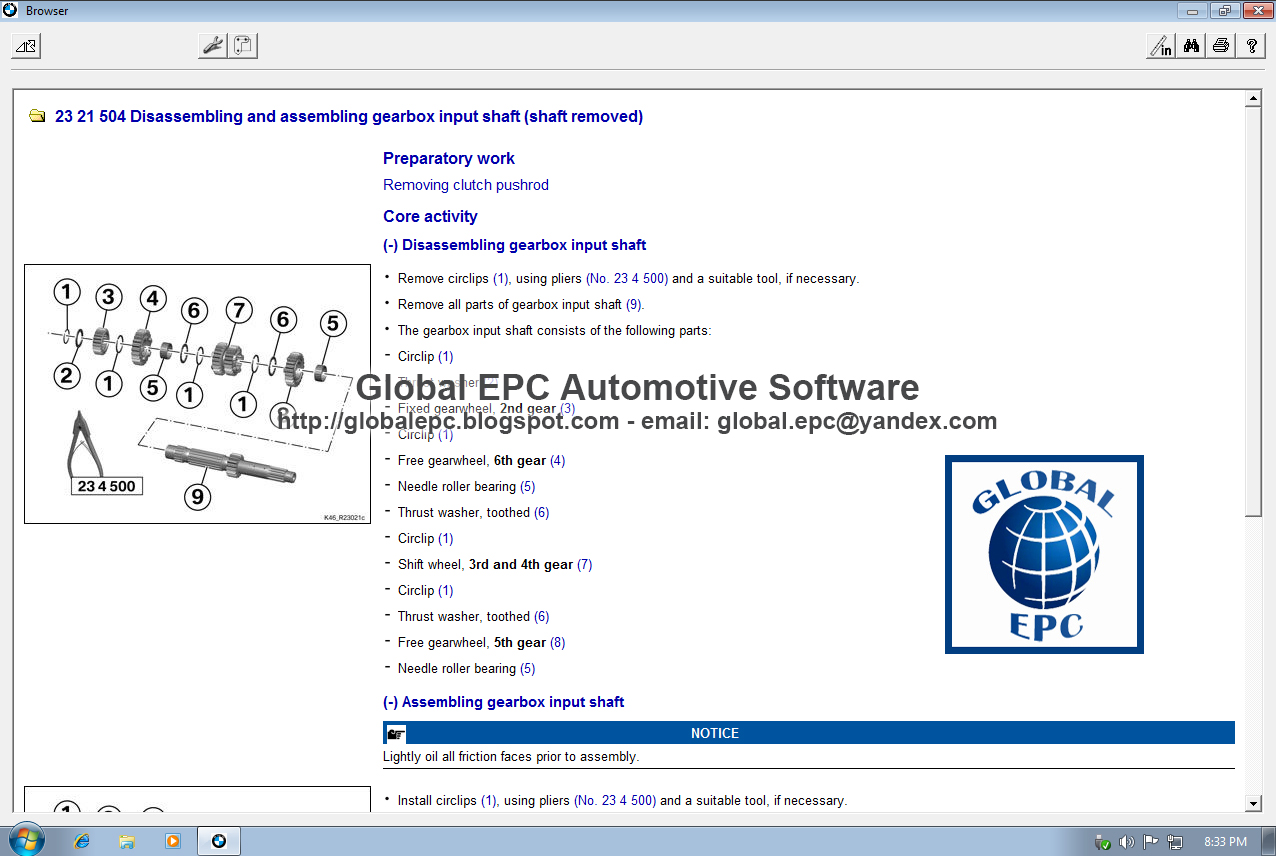Click the scrollbar down arrow
Viewport: 1276px width, 856px height.
point(1254,803)
